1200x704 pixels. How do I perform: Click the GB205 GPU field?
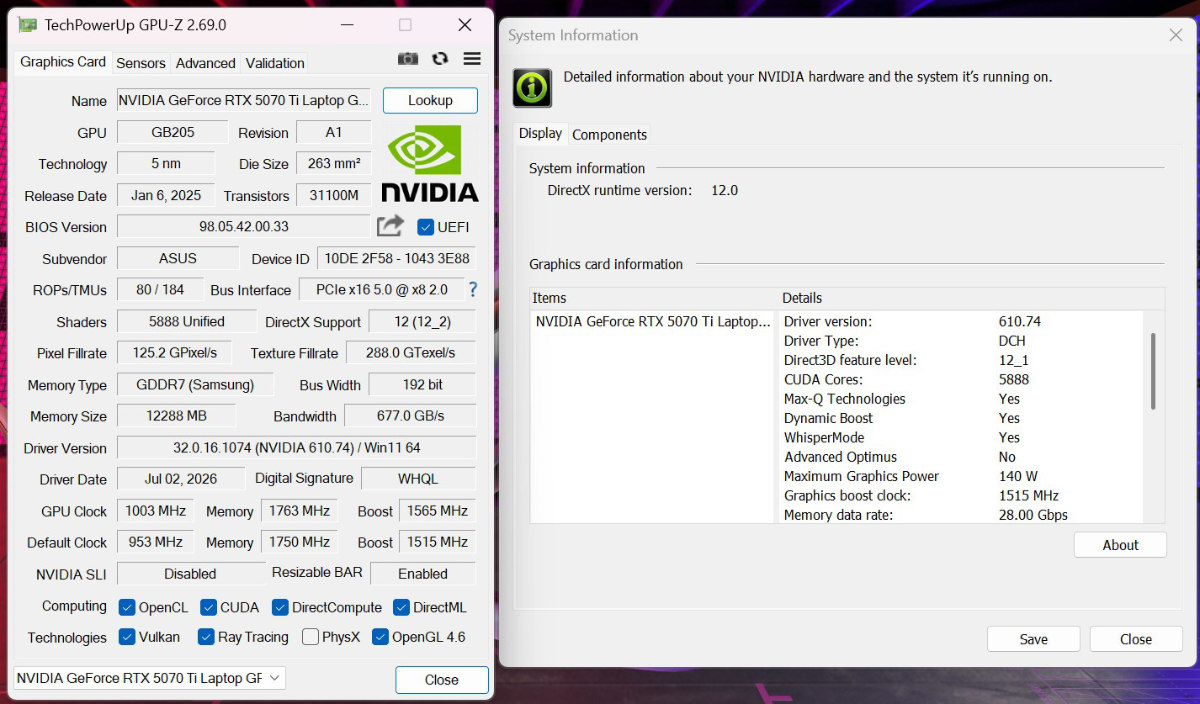point(172,132)
